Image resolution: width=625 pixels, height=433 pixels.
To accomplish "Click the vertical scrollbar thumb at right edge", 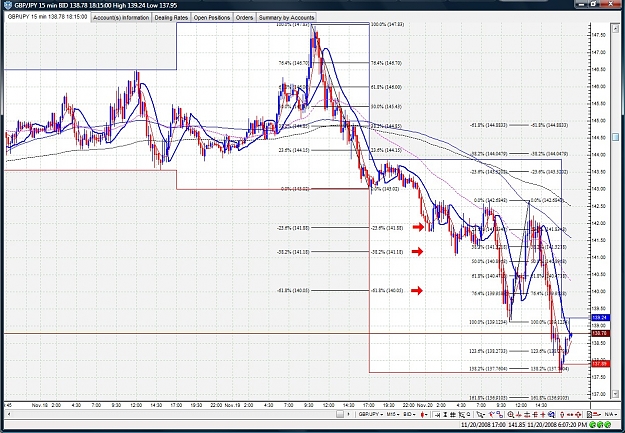I will click(x=615, y=137).
